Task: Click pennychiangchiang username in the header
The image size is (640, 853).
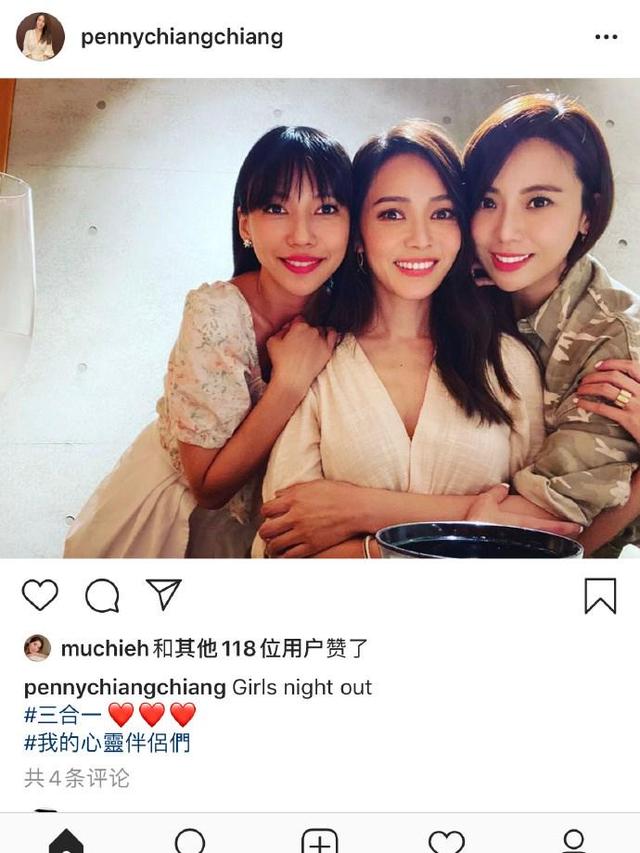Action: tap(182, 38)
